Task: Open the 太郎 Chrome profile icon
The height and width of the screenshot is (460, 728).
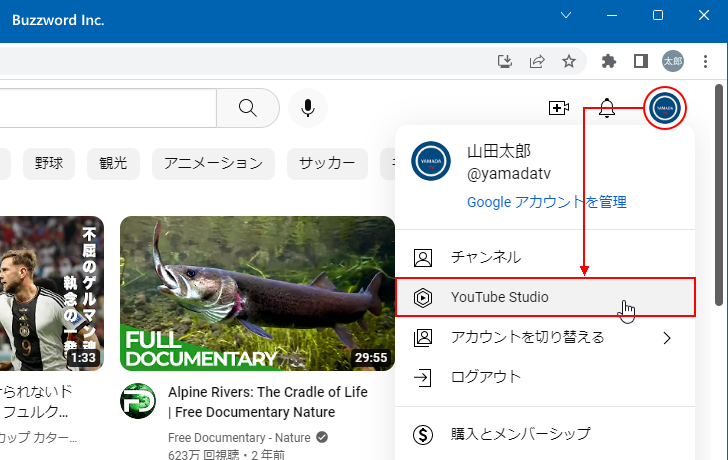Action: click(x=673, y=61)
